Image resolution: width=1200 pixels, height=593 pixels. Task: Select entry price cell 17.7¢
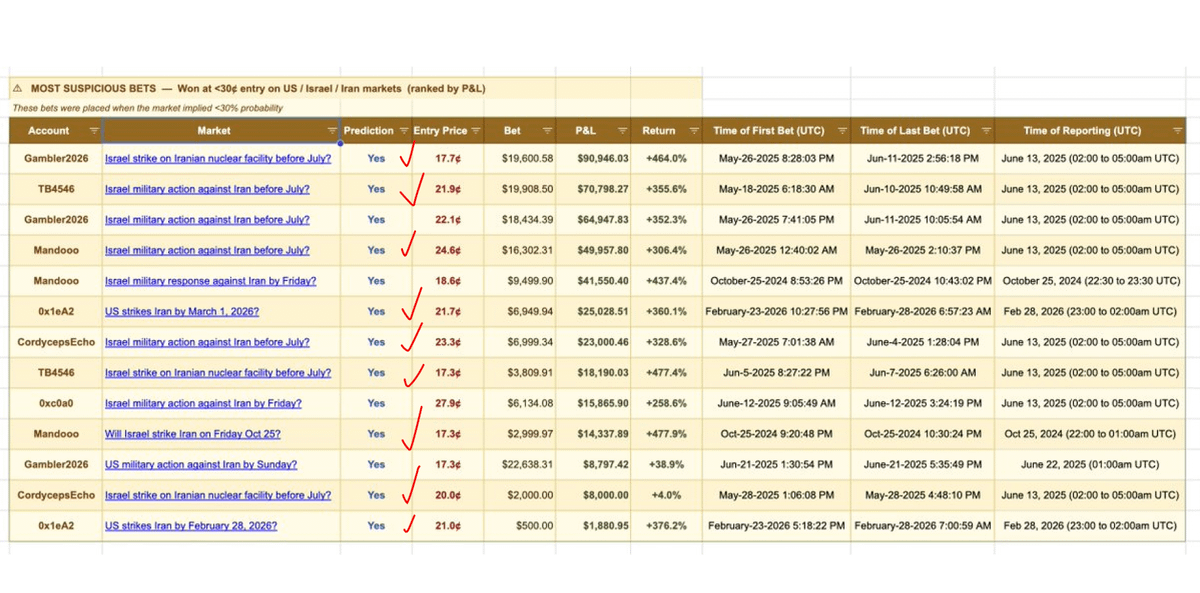[448, 158]
